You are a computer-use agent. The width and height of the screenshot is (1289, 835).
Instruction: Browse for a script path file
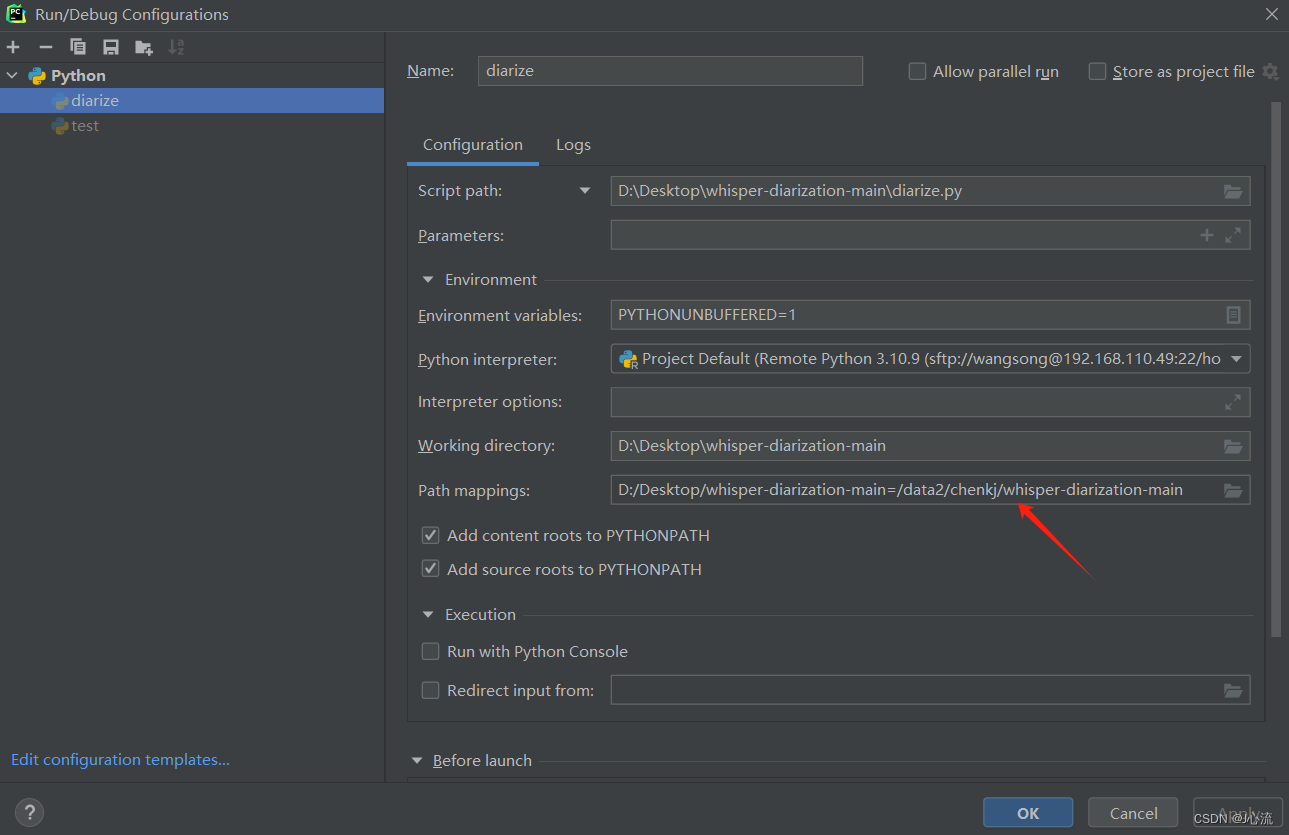(x=1232, y=190)
